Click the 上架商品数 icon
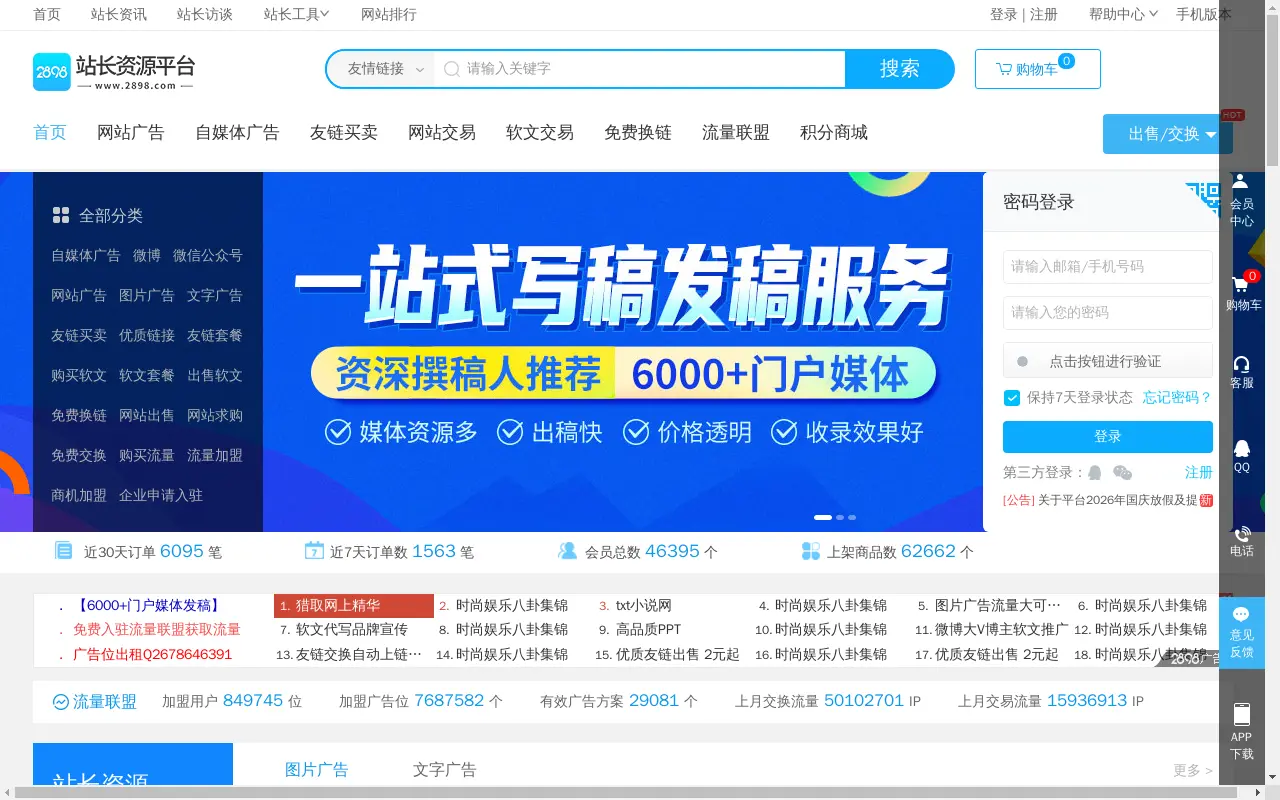Screen dimensions: 1280x800 point(811,551)
